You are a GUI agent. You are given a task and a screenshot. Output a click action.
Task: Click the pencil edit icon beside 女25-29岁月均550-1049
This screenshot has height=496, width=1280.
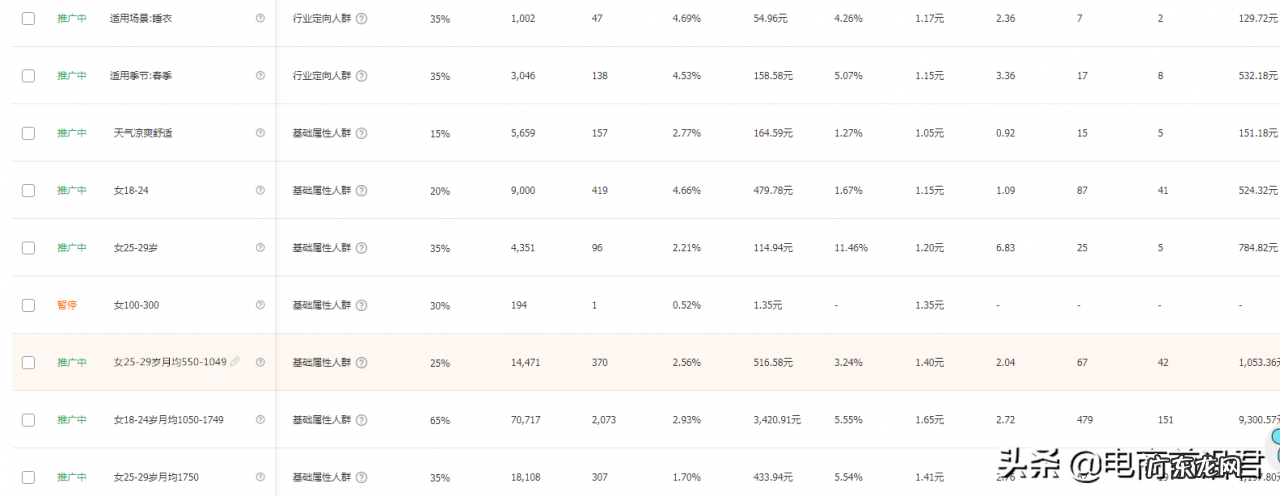click(236, 362)
